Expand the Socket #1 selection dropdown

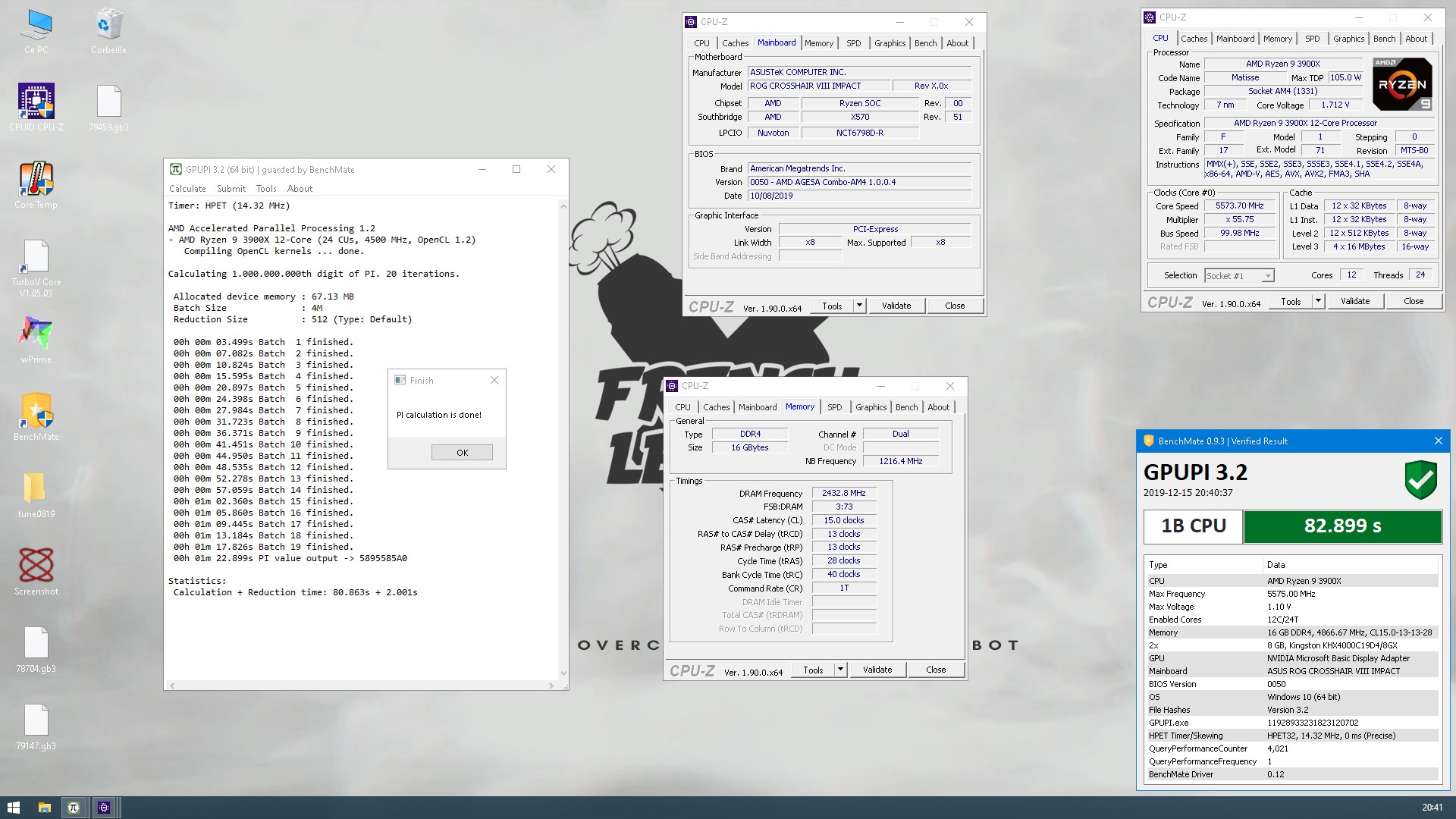pos(1268,276)
